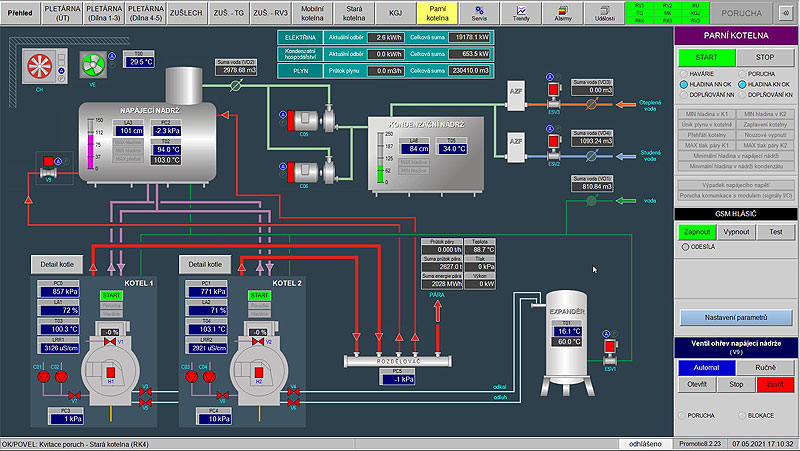The image size is (800, 451).
Task: Click the green START status on Kotel 1
Action: point(111,295)
